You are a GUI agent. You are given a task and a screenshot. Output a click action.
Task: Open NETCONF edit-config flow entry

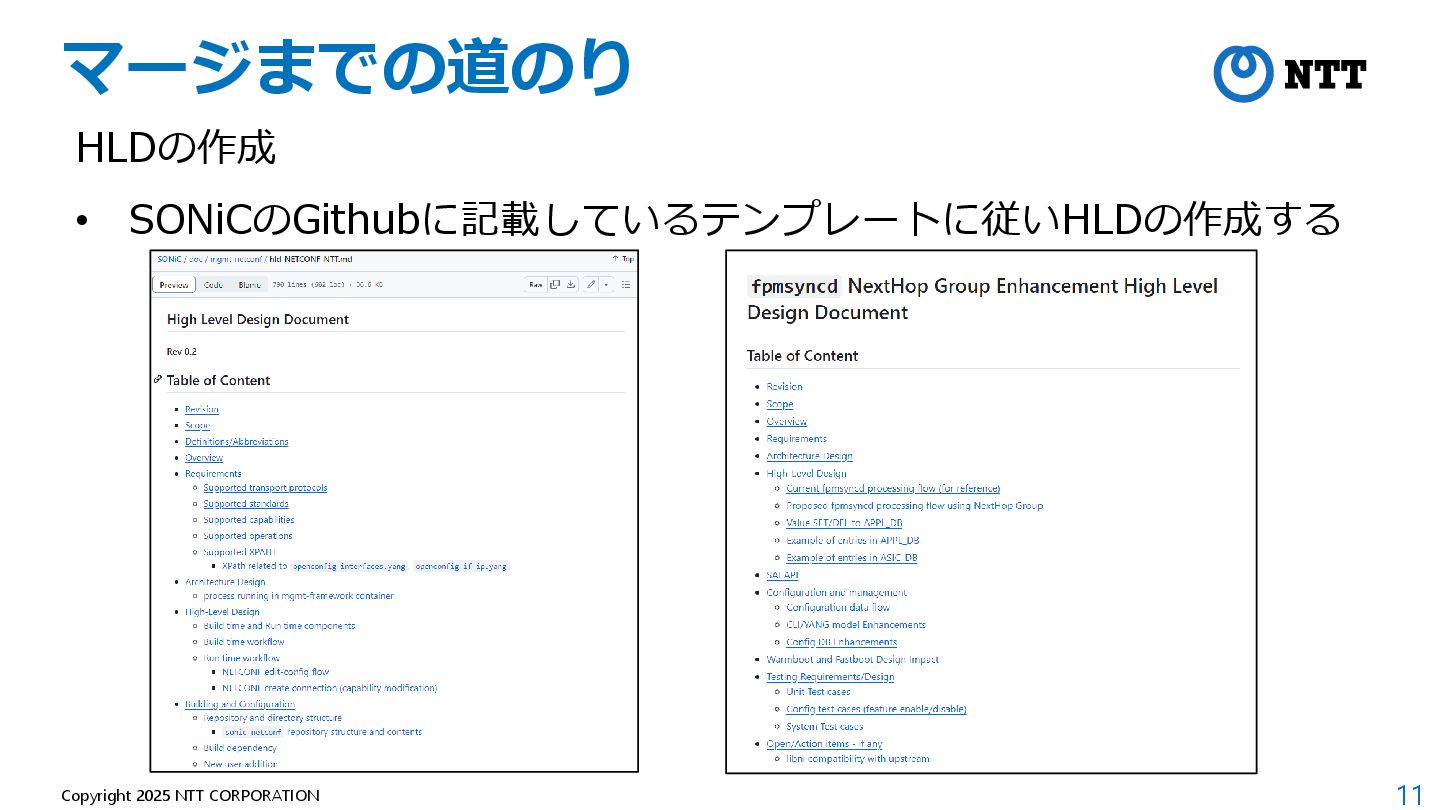(x=275, y=672)
